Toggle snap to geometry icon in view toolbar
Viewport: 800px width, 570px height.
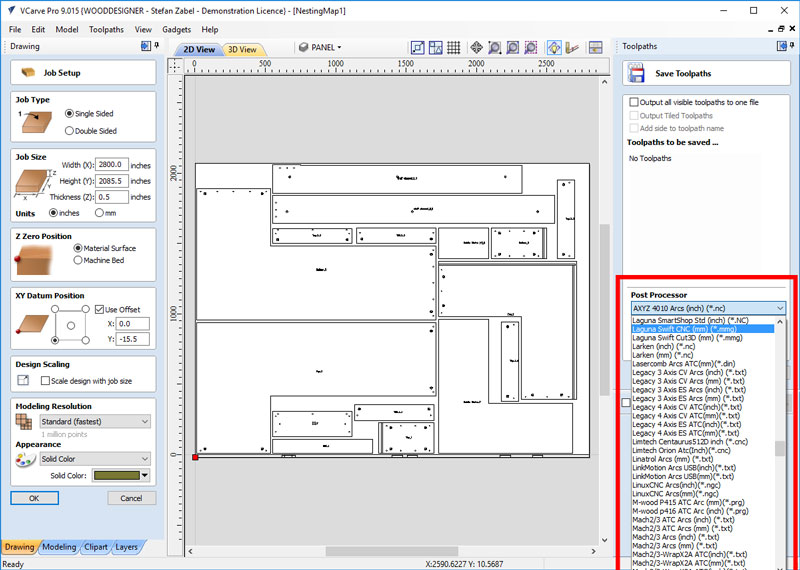[x=417, y=48]
